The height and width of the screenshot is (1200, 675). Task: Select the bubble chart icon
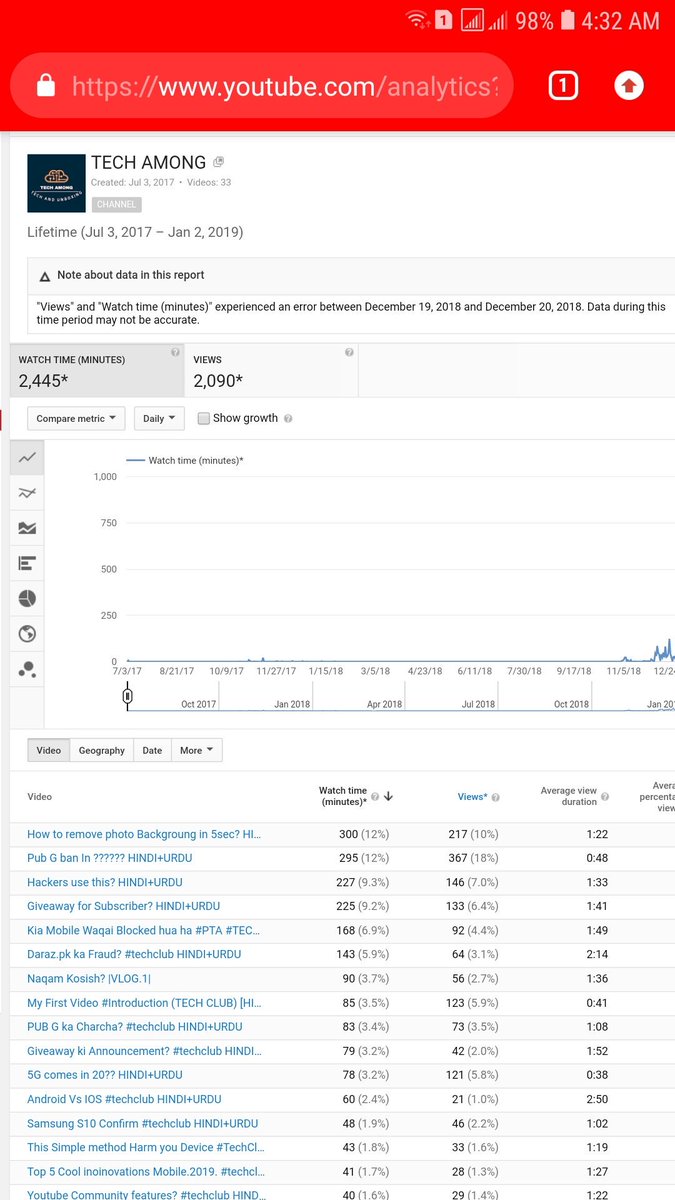27,669
